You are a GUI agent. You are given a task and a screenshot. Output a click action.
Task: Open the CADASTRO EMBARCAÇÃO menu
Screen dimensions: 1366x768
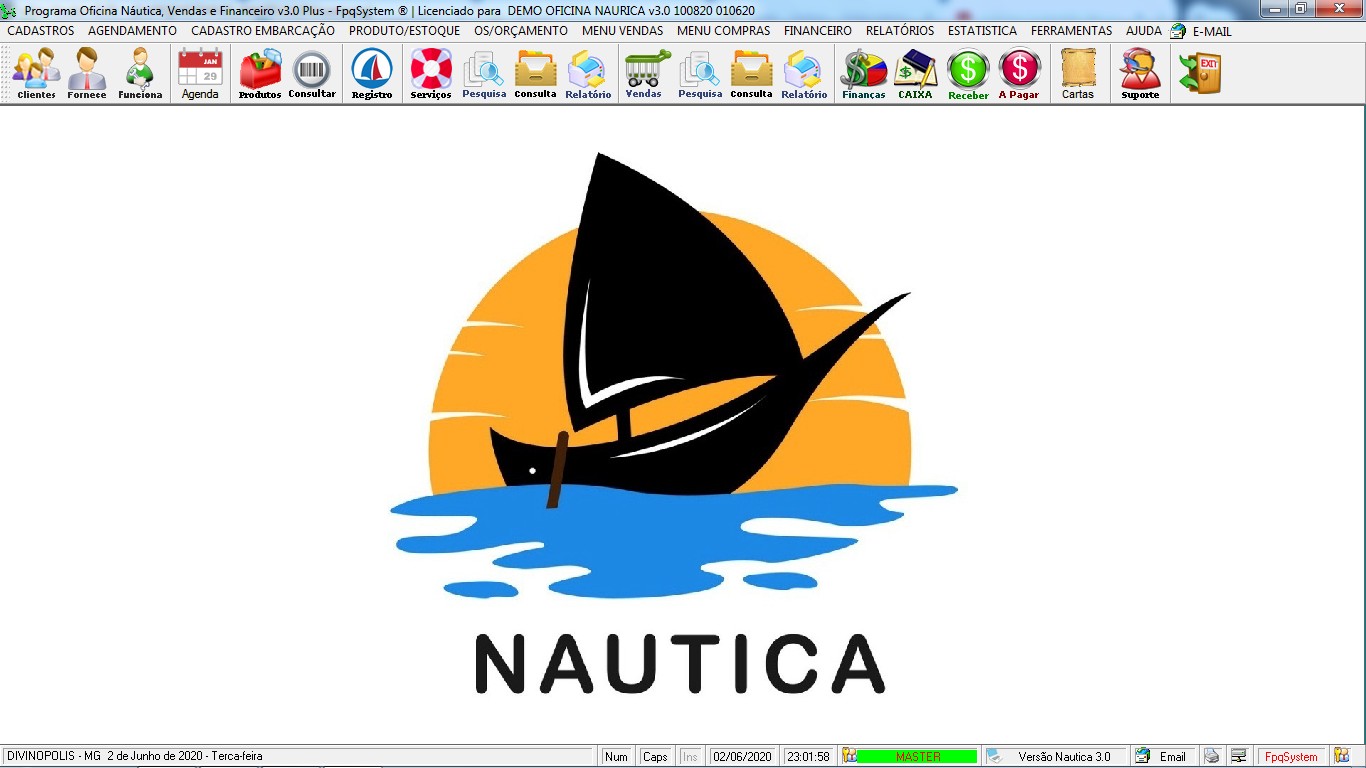(x=263, y=31)
